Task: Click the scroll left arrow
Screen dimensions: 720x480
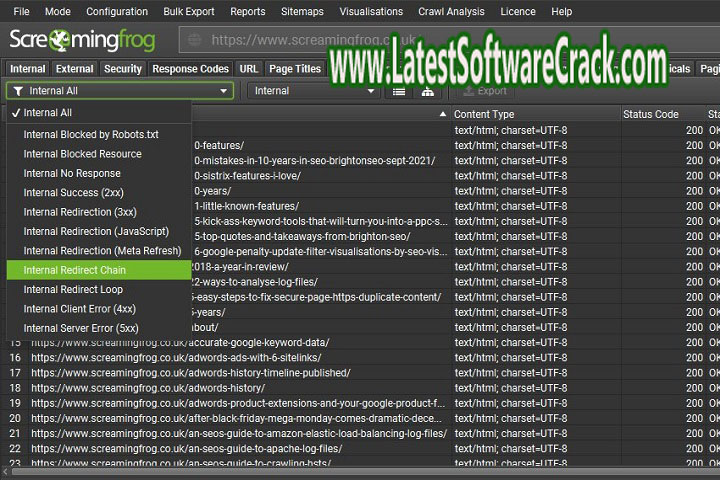Action: tap(5, 471)
